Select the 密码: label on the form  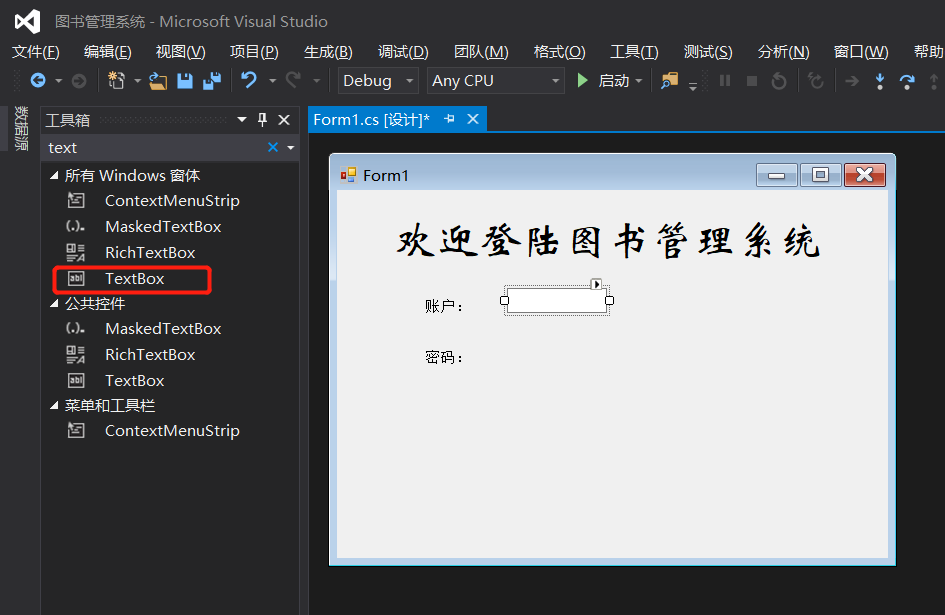click(444, 358)
